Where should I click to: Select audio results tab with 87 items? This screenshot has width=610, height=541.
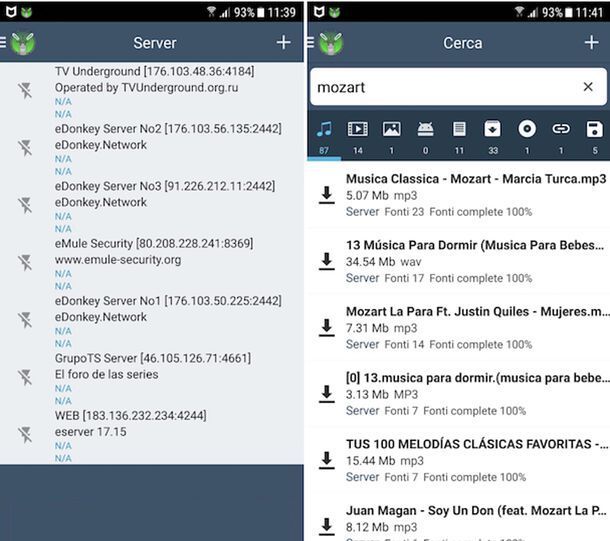click(324, 137)
